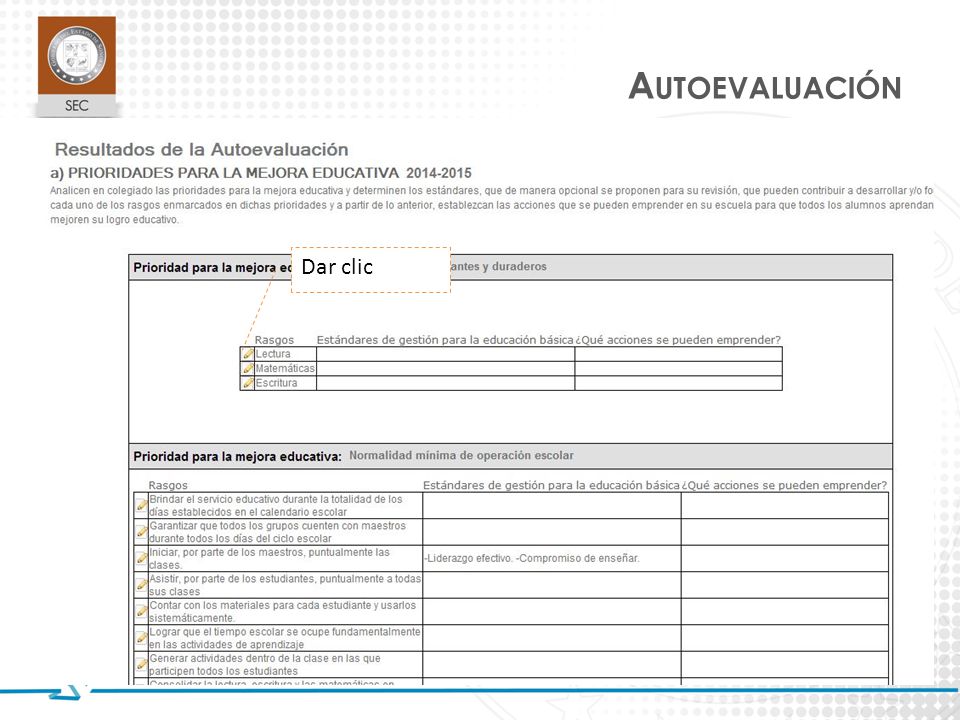This screenshot has width=960, height=720.
Task: Click 'Resultados de la Autoevaluación' heading
Action: (201, 149)
